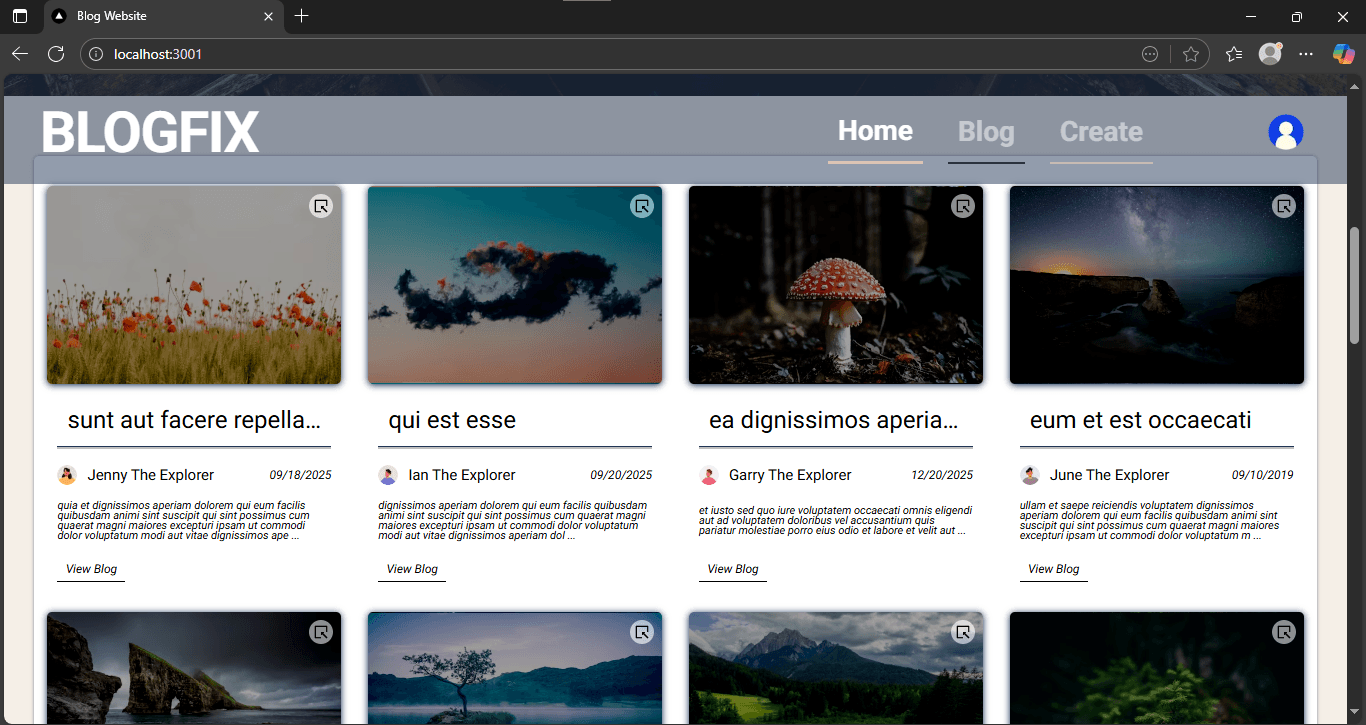Open Copilot sidebar icon
This screenshot has width=1366, height=725.
click(x=1343, y=54)
